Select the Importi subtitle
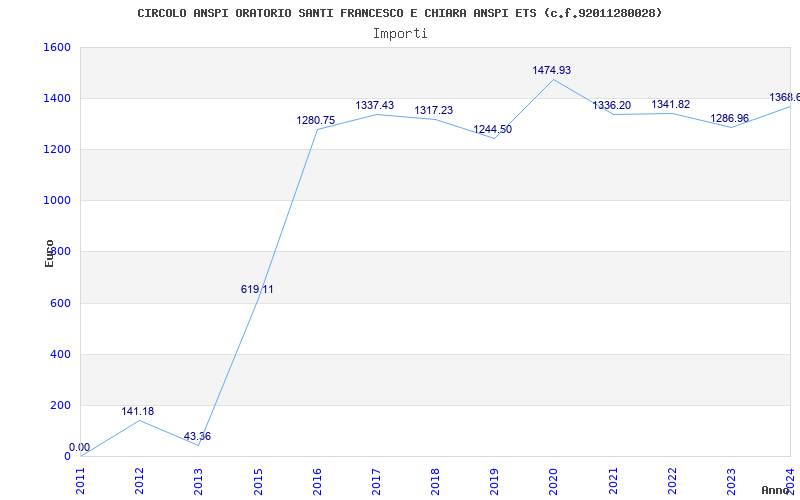The width and height of the screenshot is (800, 500). click(x=400, y=34)
